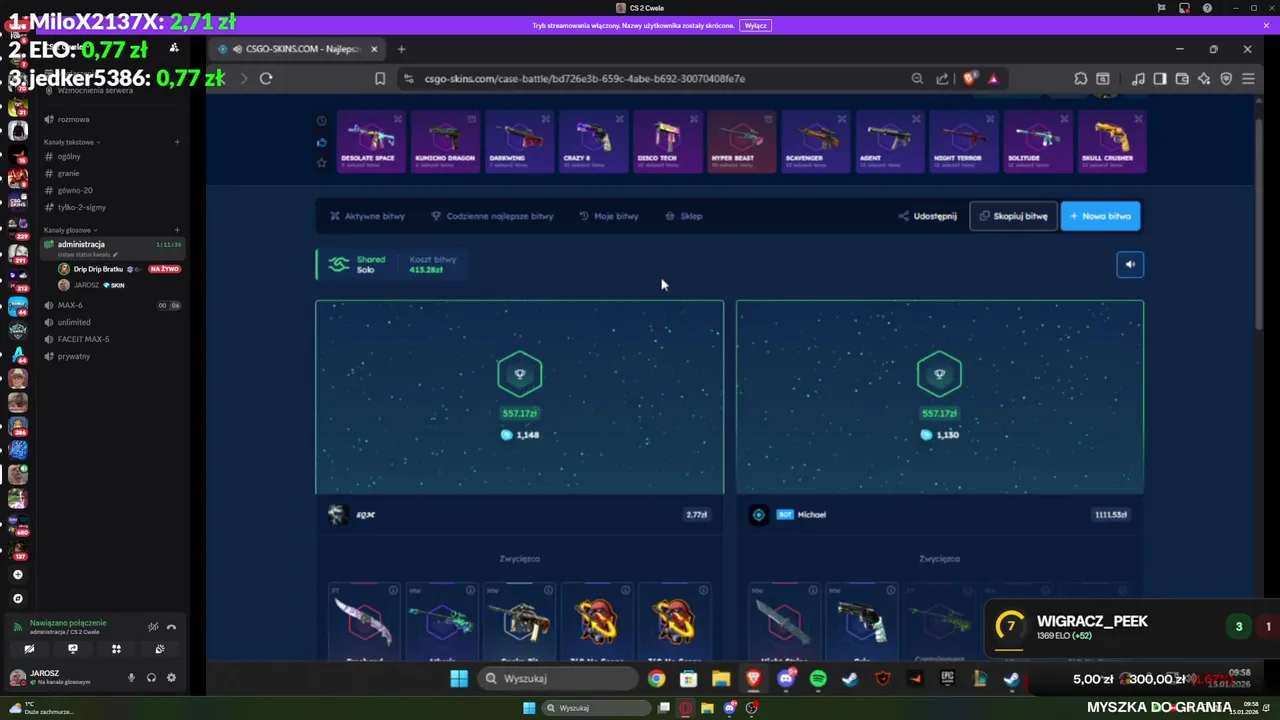Open the browser extensions puzzle icon

tap(1081, 78)
